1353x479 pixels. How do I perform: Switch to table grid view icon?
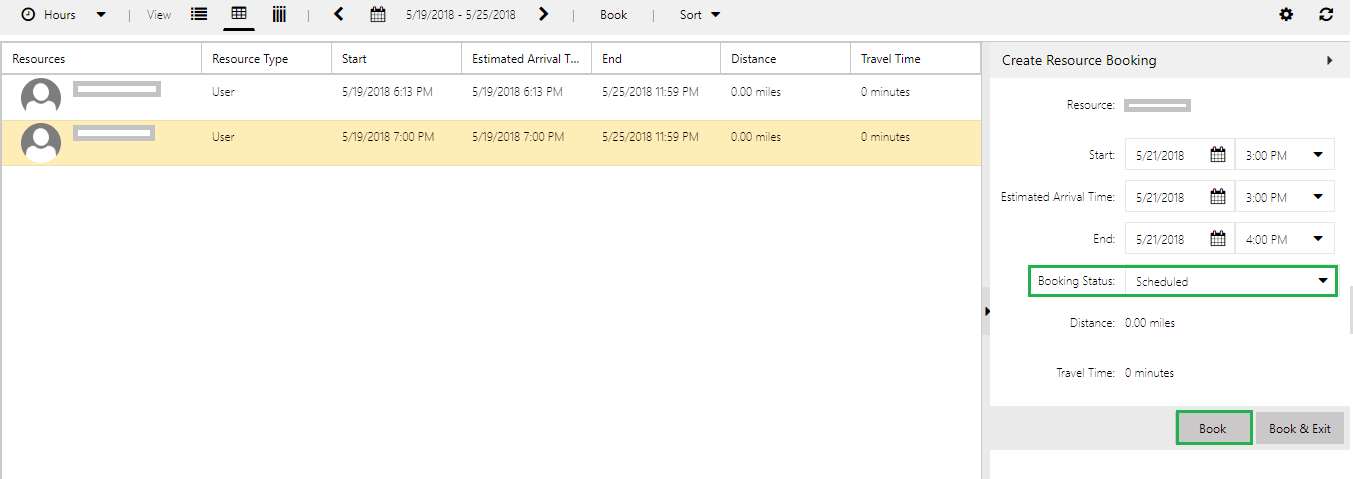point(239,15)
